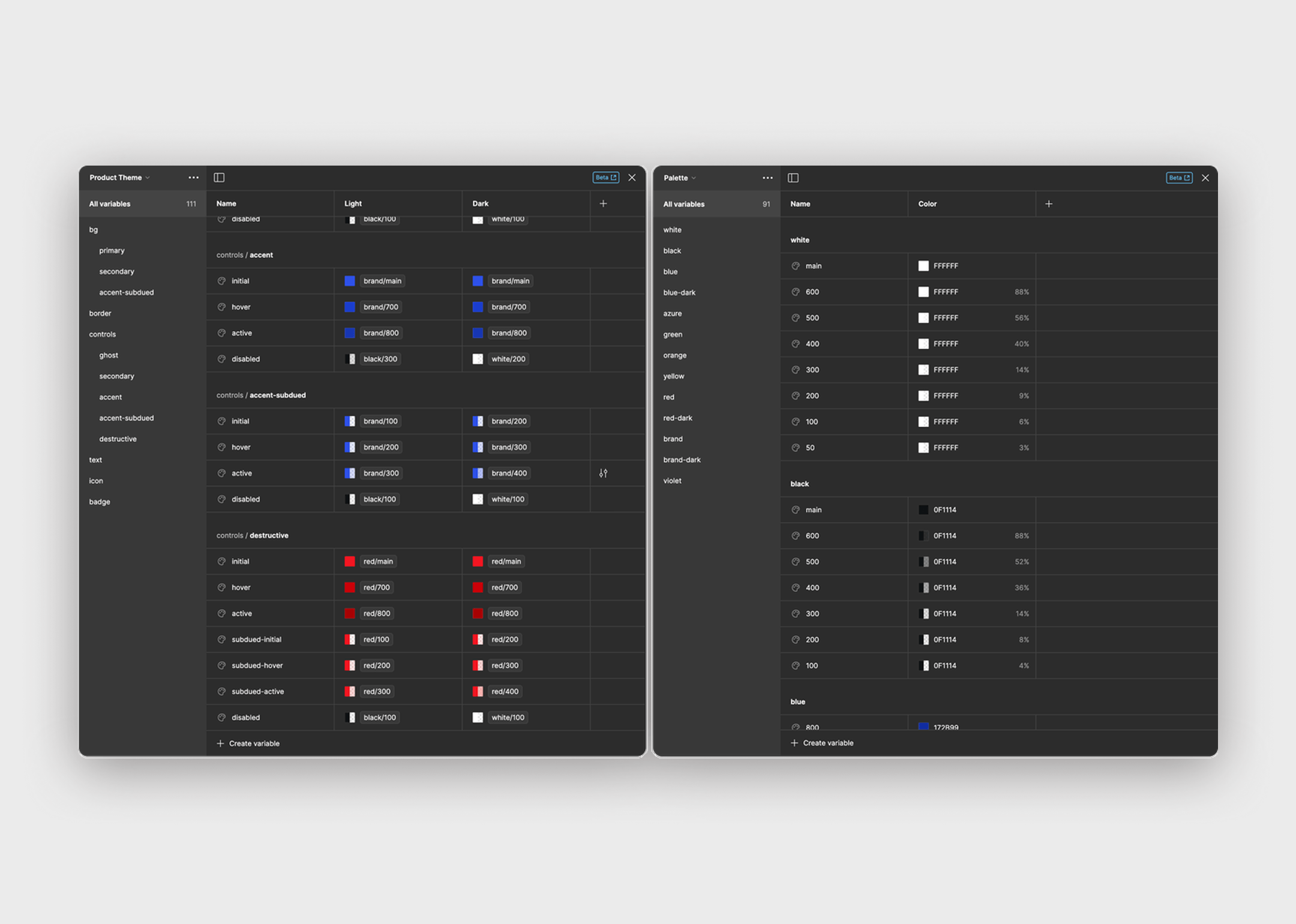Click the Beta badge in Product Theme panel

coord(605,178)
